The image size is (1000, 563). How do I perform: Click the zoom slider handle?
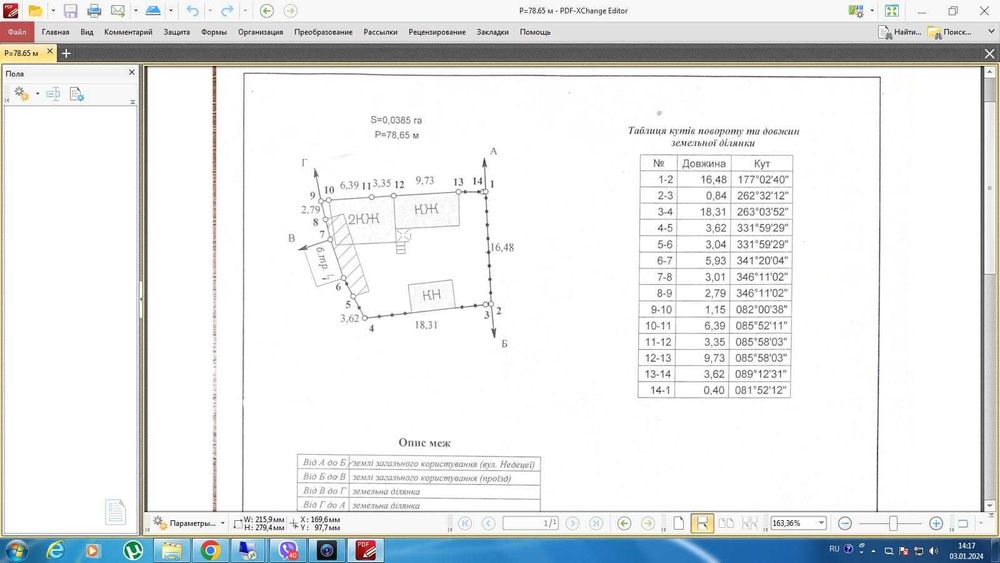click(x=893, y=523)
